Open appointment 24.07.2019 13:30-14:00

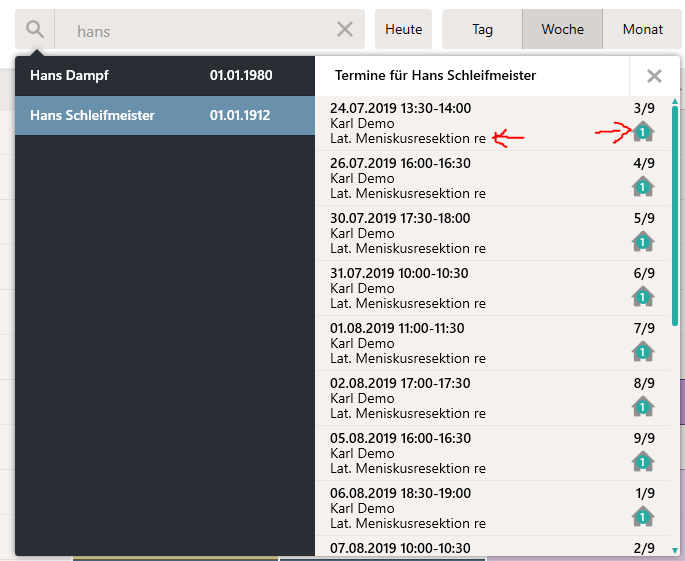[492, 124]
